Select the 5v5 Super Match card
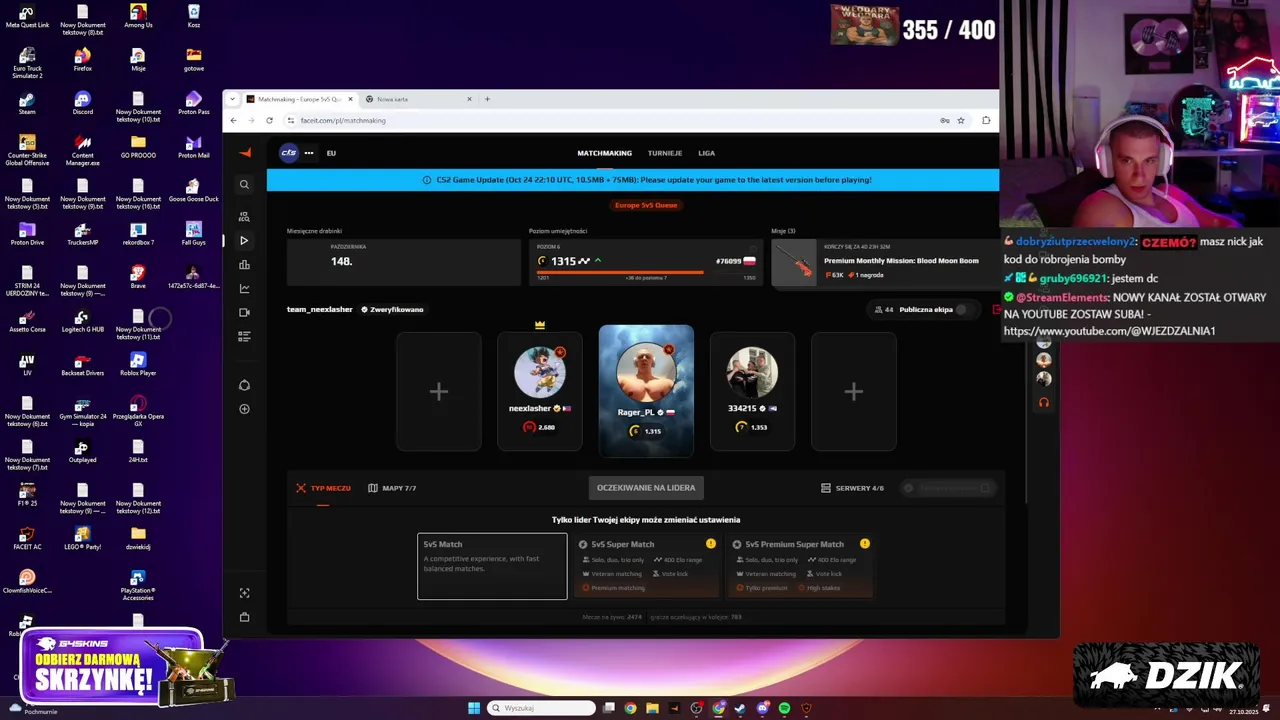Screen dimensions: 1280x720 pos(647,566)
